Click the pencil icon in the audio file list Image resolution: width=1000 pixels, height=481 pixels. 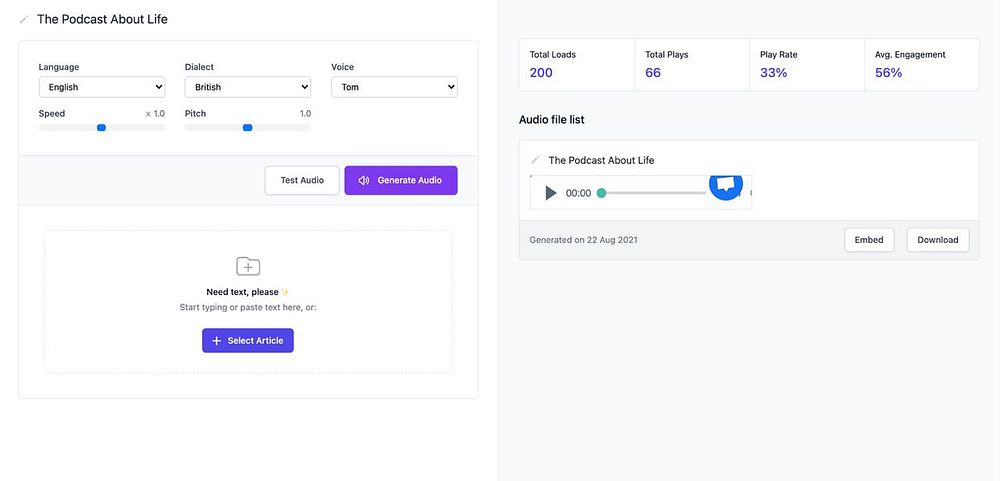[535, 160]
